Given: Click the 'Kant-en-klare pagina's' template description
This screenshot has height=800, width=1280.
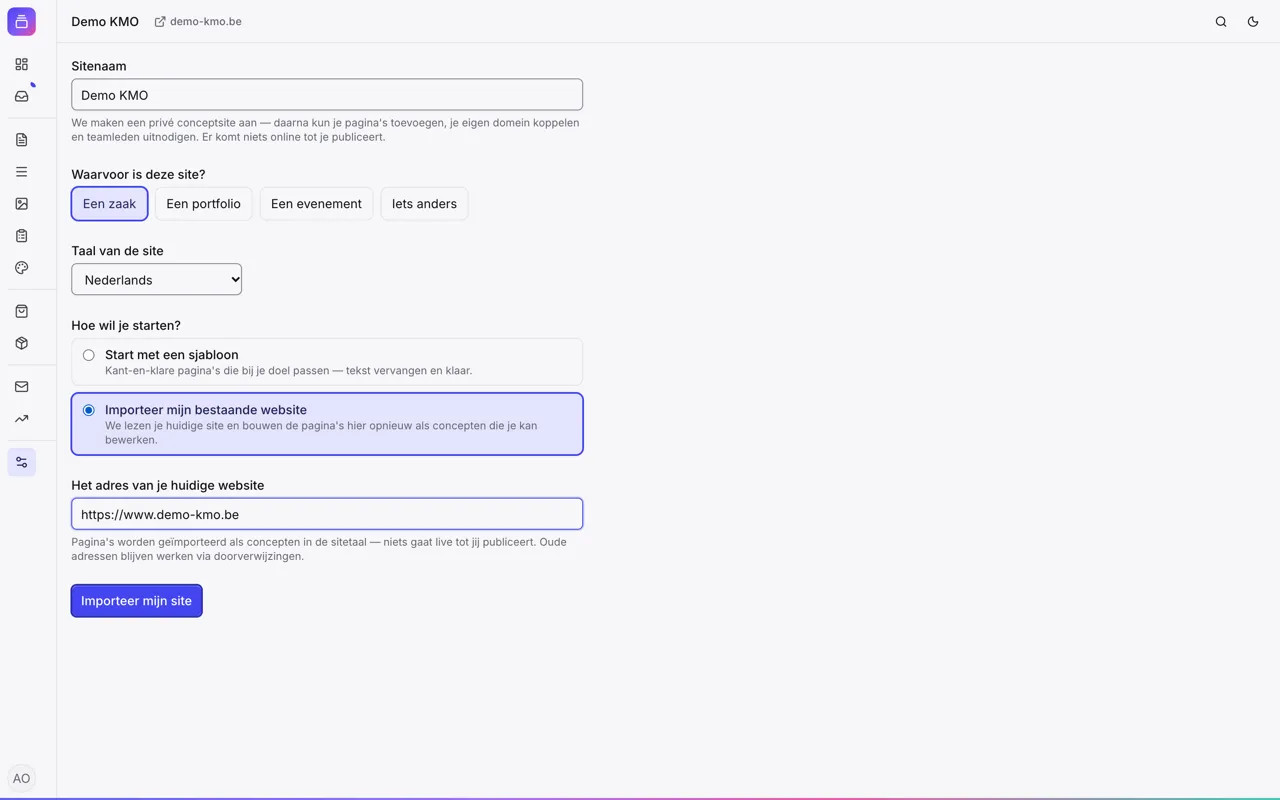Looking at the screenshot, I should 288,370.
